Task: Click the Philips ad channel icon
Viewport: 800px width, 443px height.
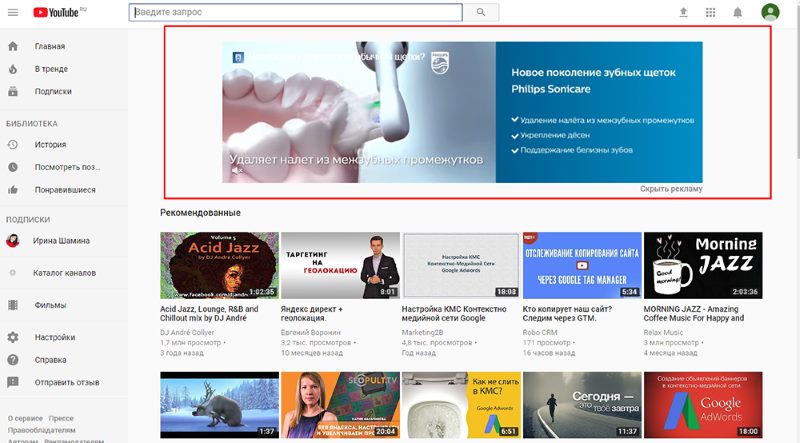Action: pyautogui.click(x=238, y=57)
